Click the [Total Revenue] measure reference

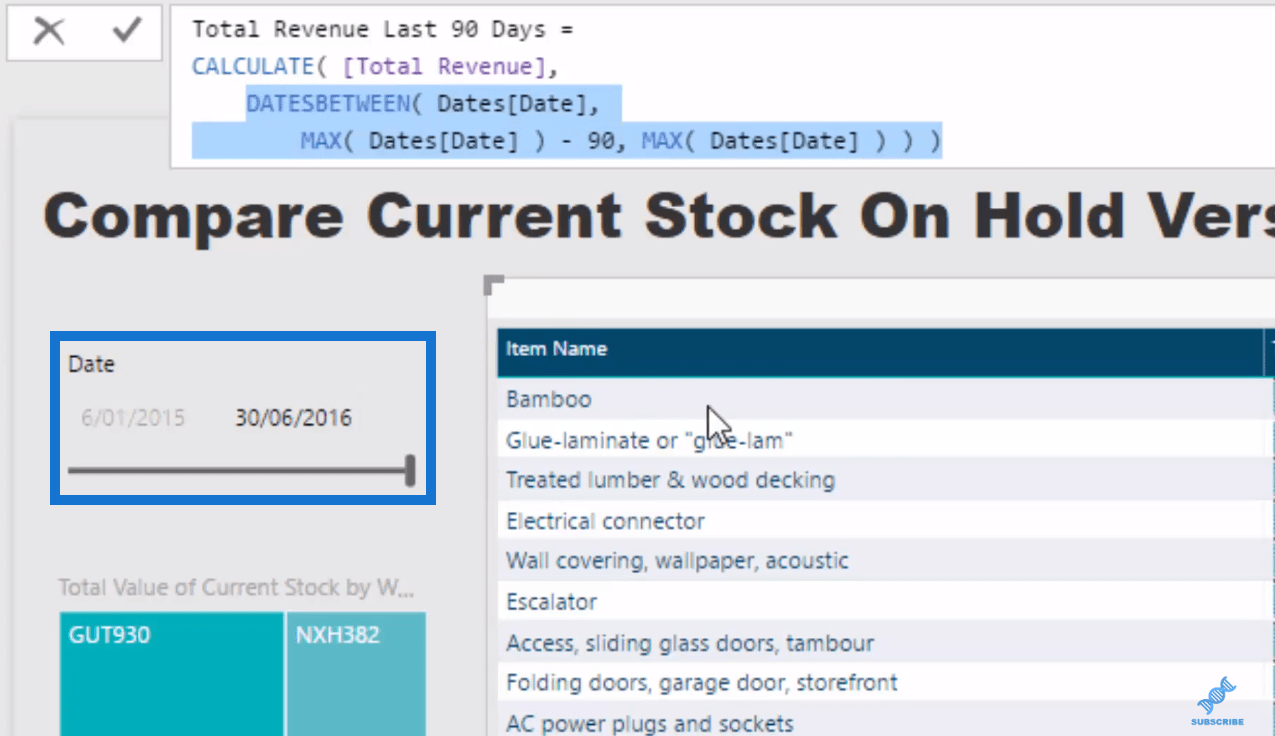[x=444, y=67]
